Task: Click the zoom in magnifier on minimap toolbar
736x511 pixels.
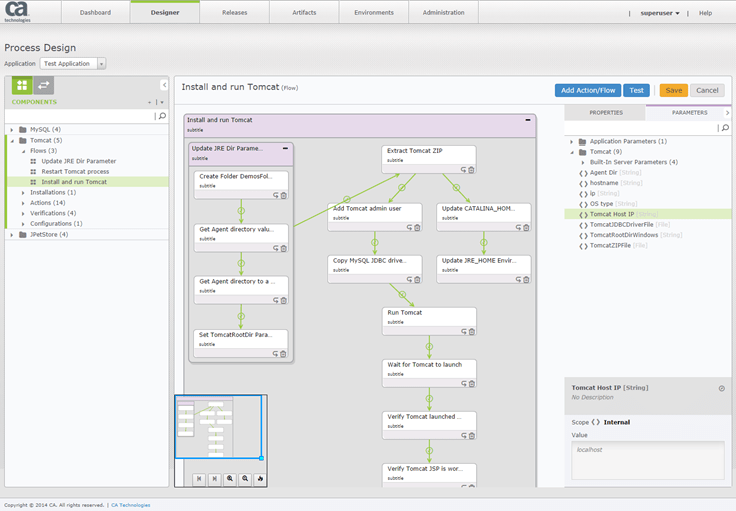Action: click(230, 479)
